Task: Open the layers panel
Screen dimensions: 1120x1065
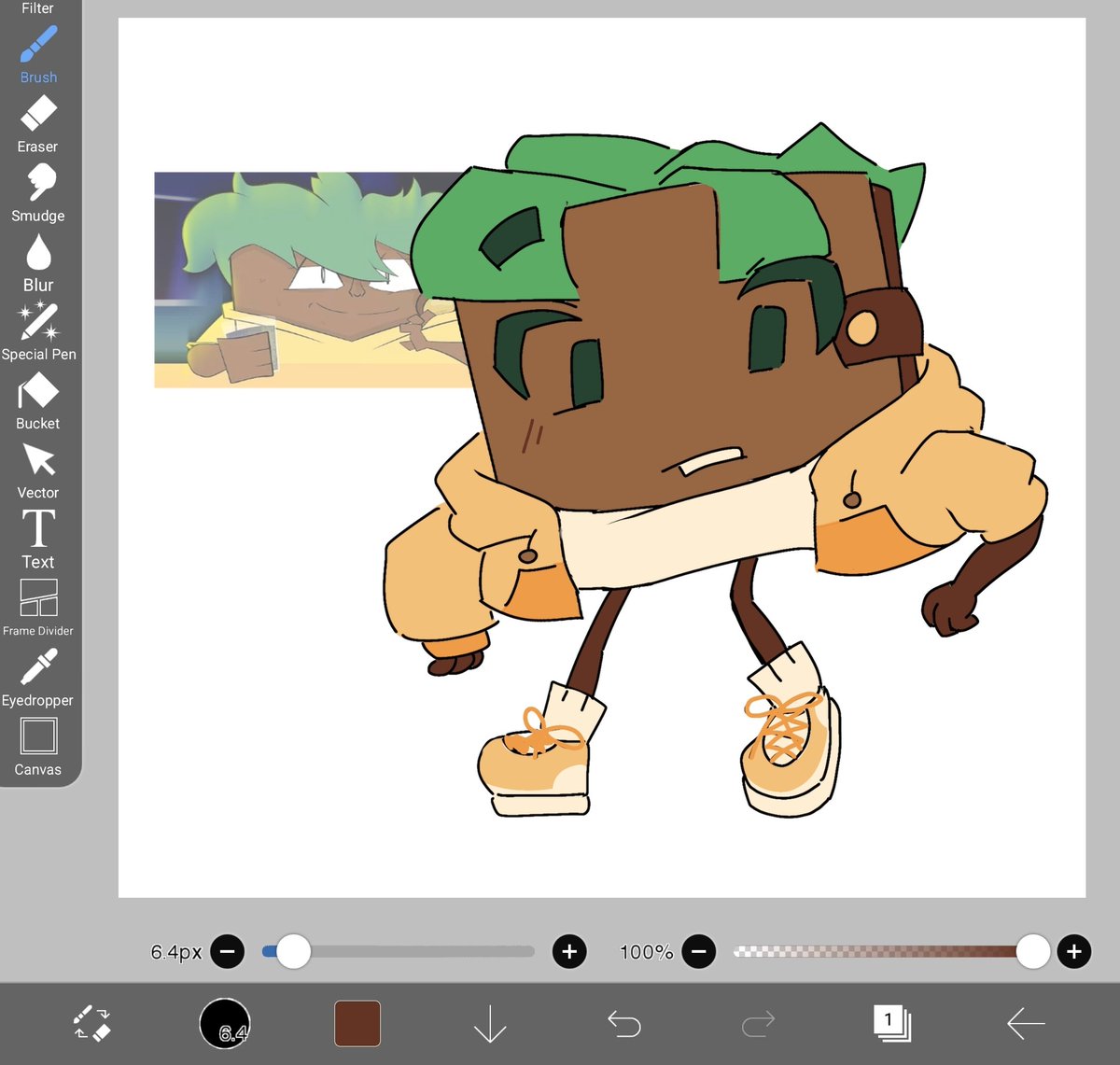Action: [x=891, y=1023]
